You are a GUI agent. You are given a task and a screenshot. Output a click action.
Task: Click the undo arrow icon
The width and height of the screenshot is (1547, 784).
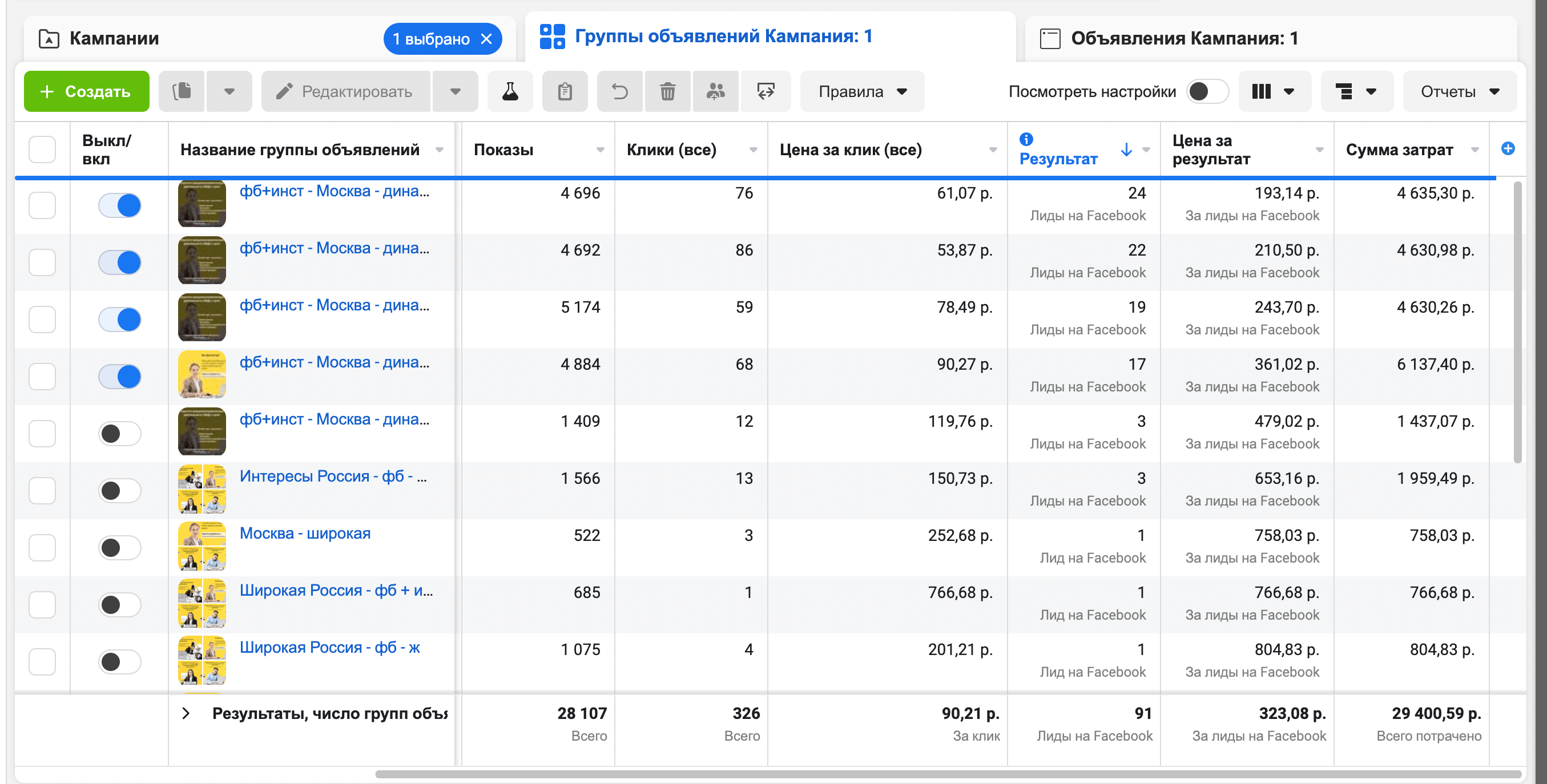click(x=620, y=91)
